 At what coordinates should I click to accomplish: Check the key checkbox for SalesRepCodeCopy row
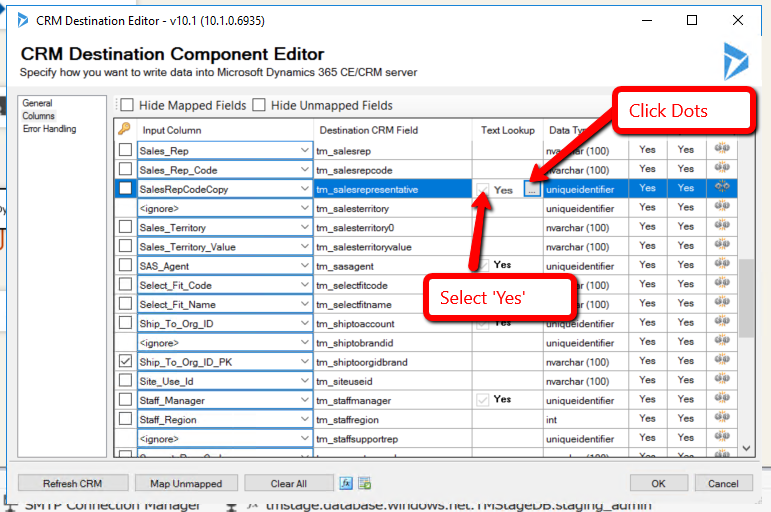[125, 188]
